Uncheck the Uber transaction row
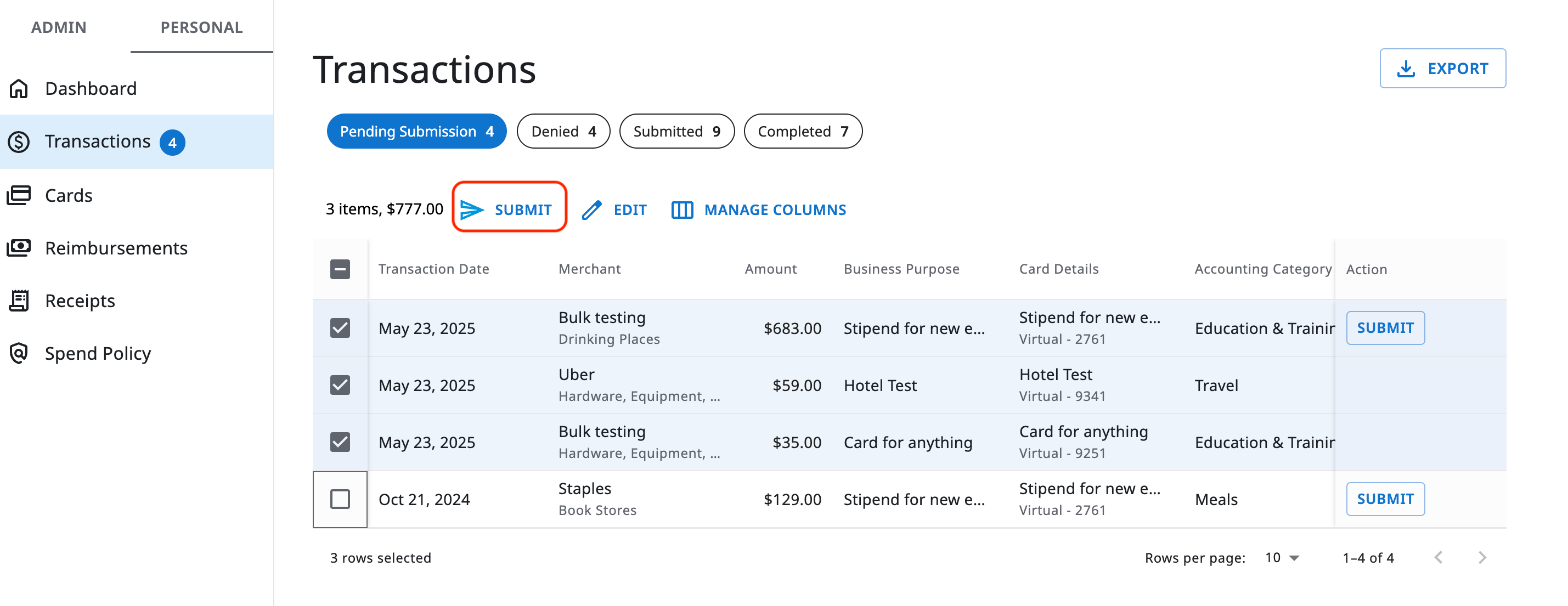1568x606 pixels. click(340, 385)
